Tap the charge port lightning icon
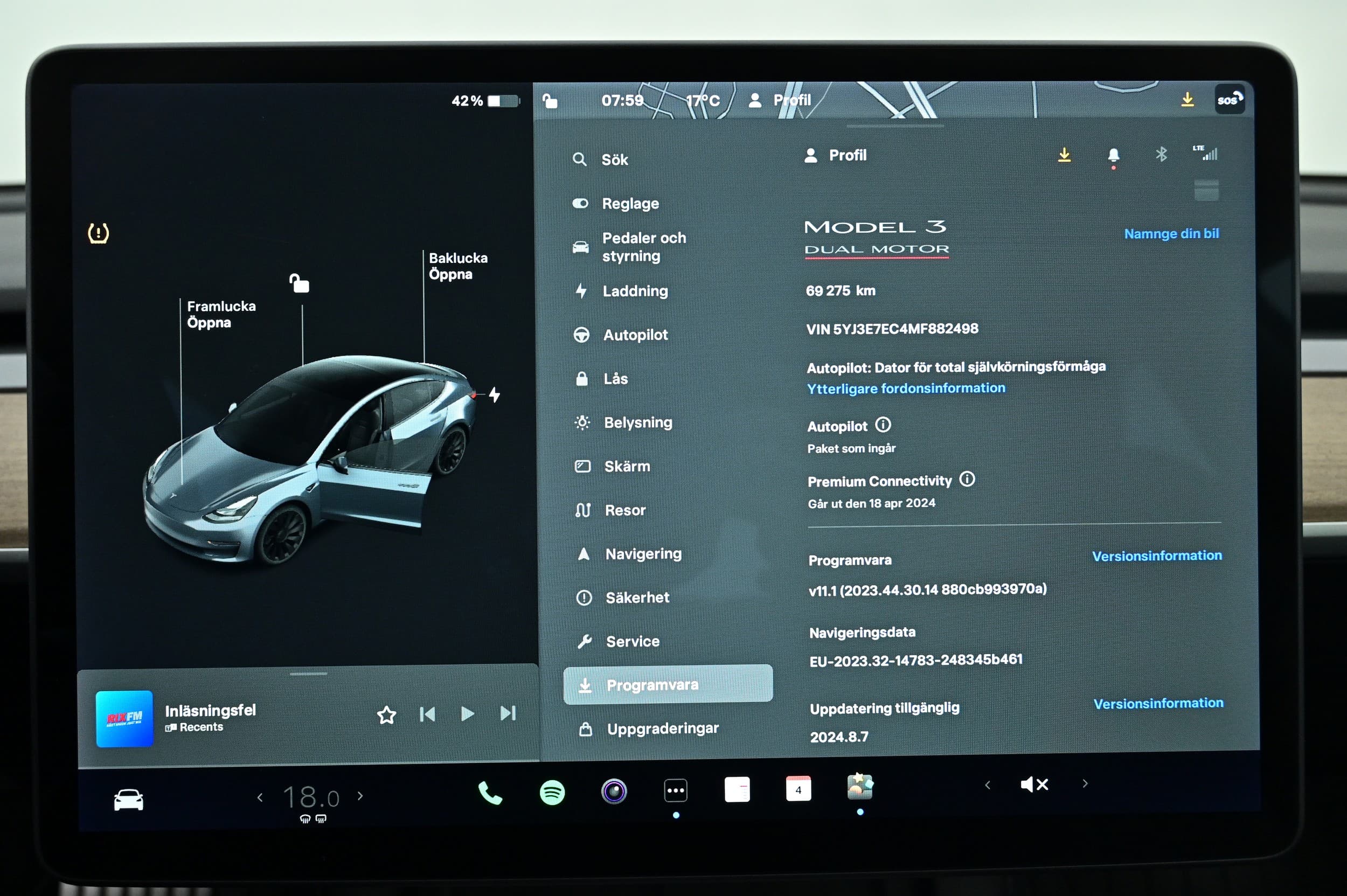The height and width of the screenshot is (896, 1347). point(494,394)
